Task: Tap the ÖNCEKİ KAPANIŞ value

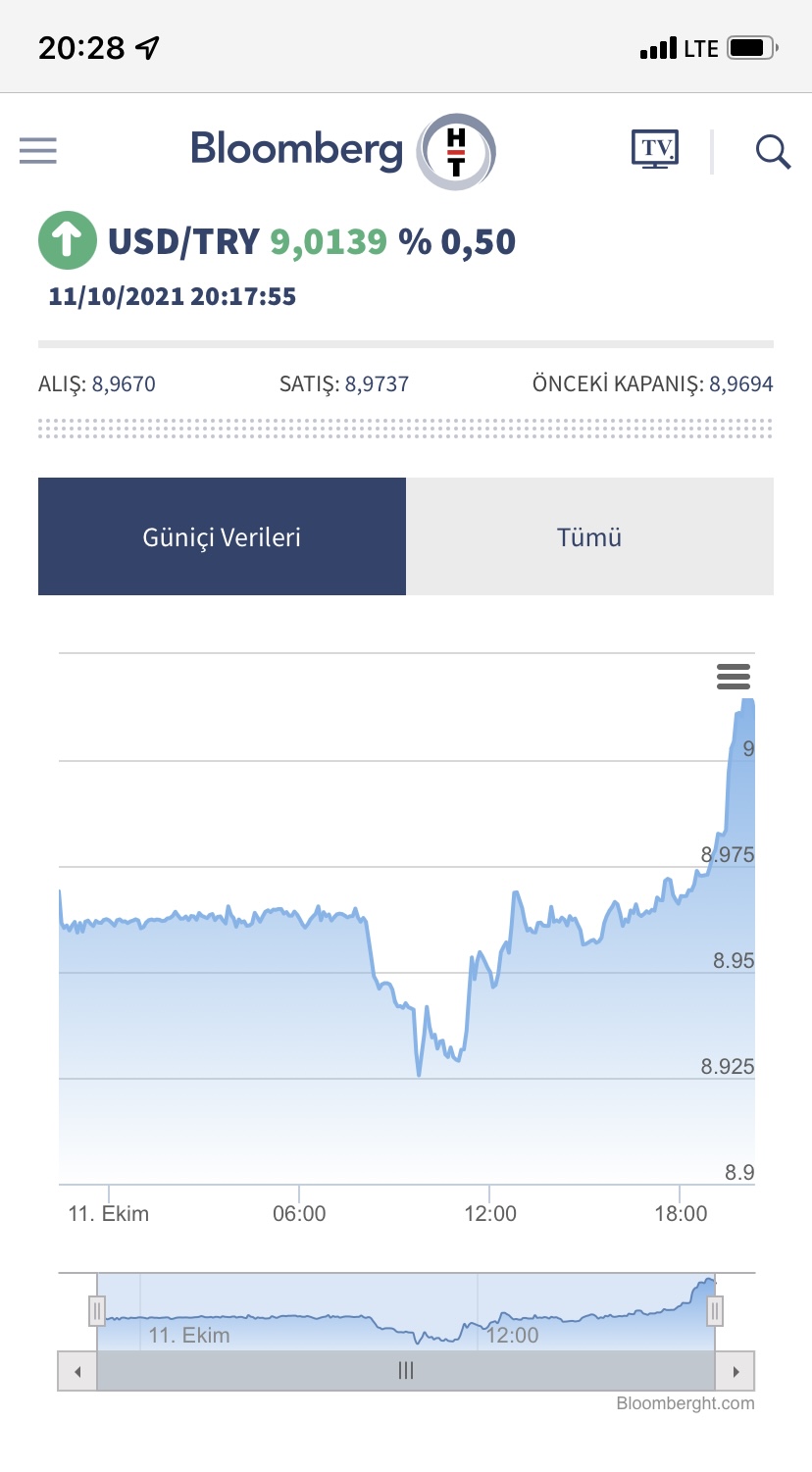Action: [x=741, y=384]
